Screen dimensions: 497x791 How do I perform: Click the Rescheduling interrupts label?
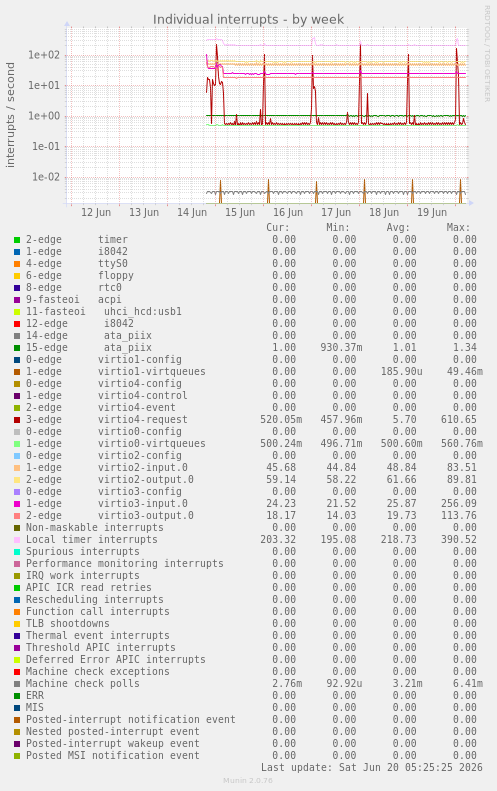(x=95, y=600)
